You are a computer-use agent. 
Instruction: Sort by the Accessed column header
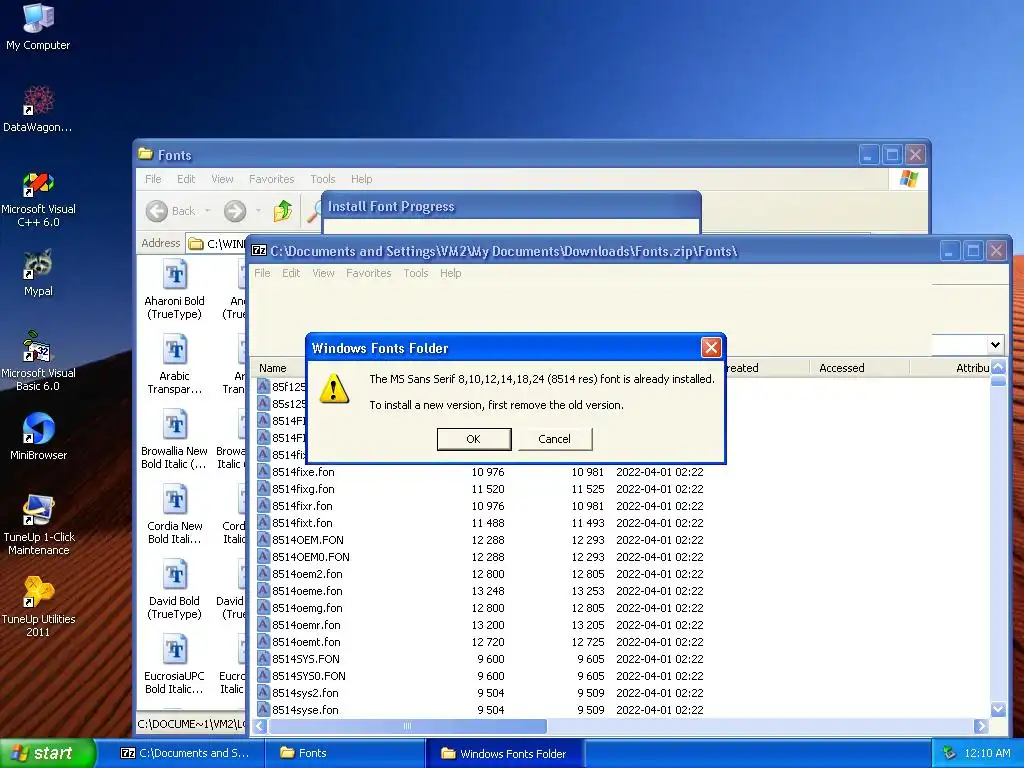point(859,368)
